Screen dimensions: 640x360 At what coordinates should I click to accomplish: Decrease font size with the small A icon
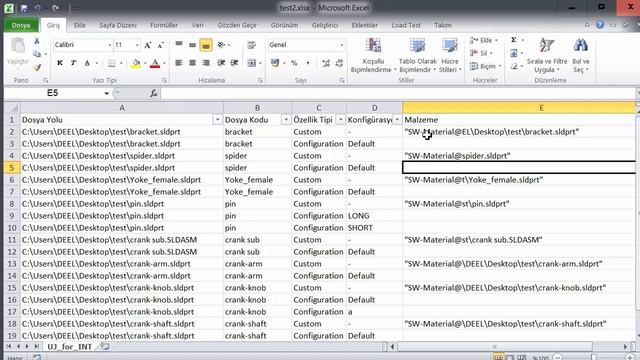(160, 45)
